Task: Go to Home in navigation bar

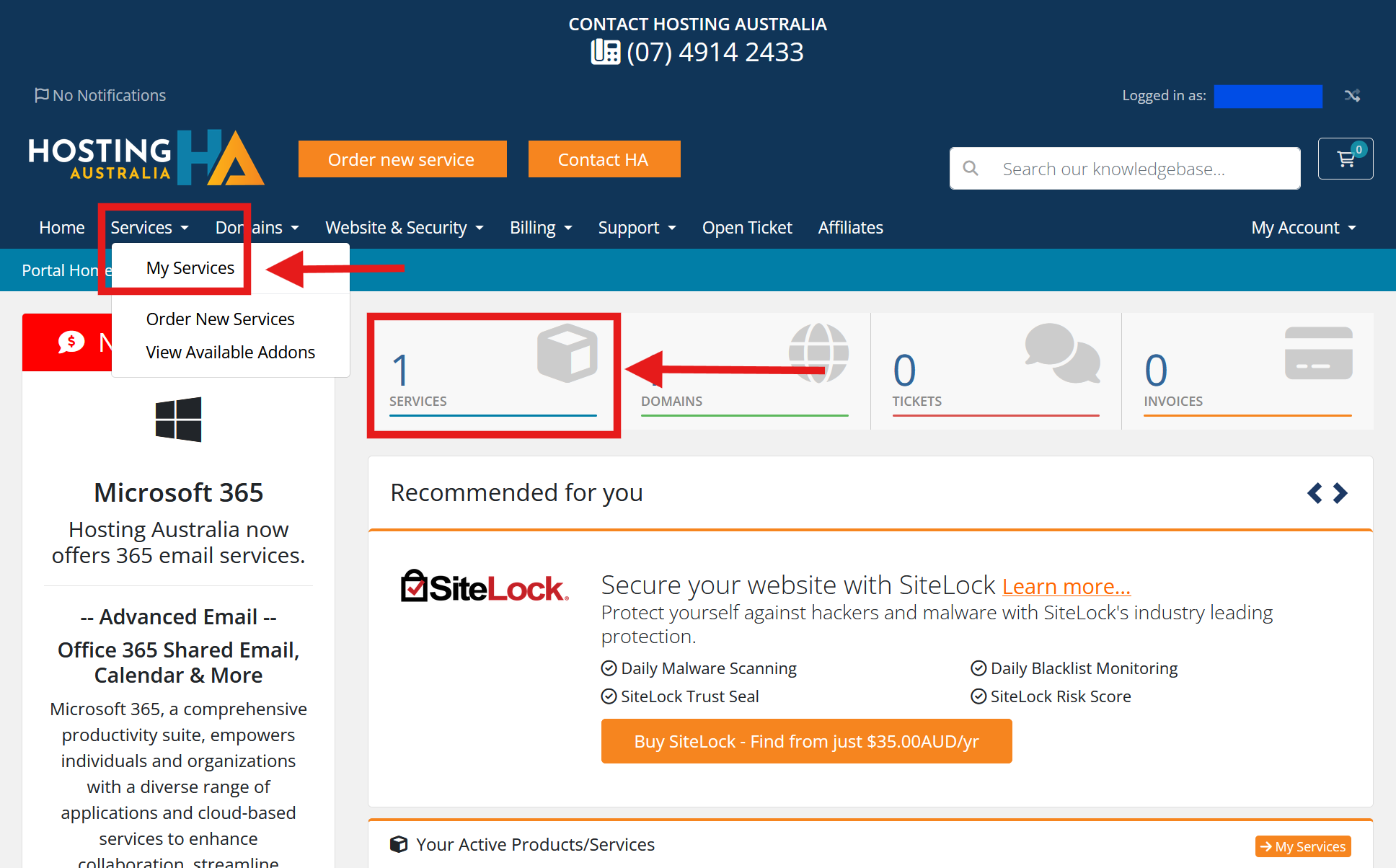Action: point(62,228)
